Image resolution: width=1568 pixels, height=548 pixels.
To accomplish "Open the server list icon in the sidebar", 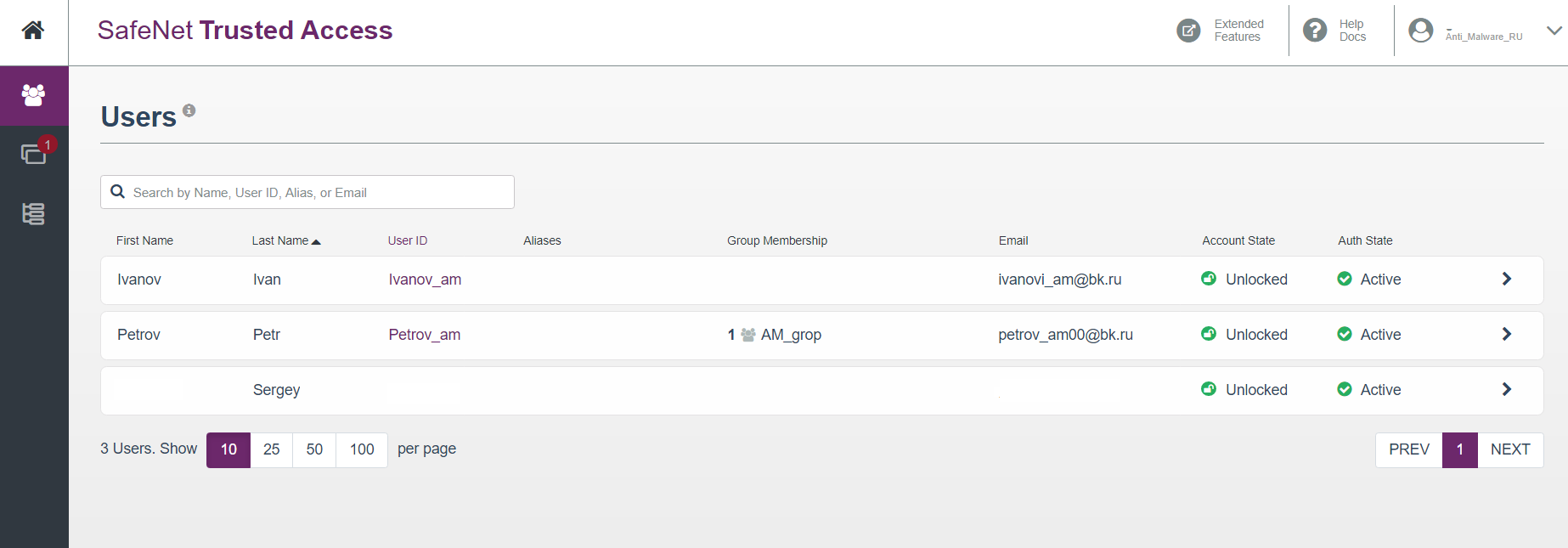I will (33, 214).
